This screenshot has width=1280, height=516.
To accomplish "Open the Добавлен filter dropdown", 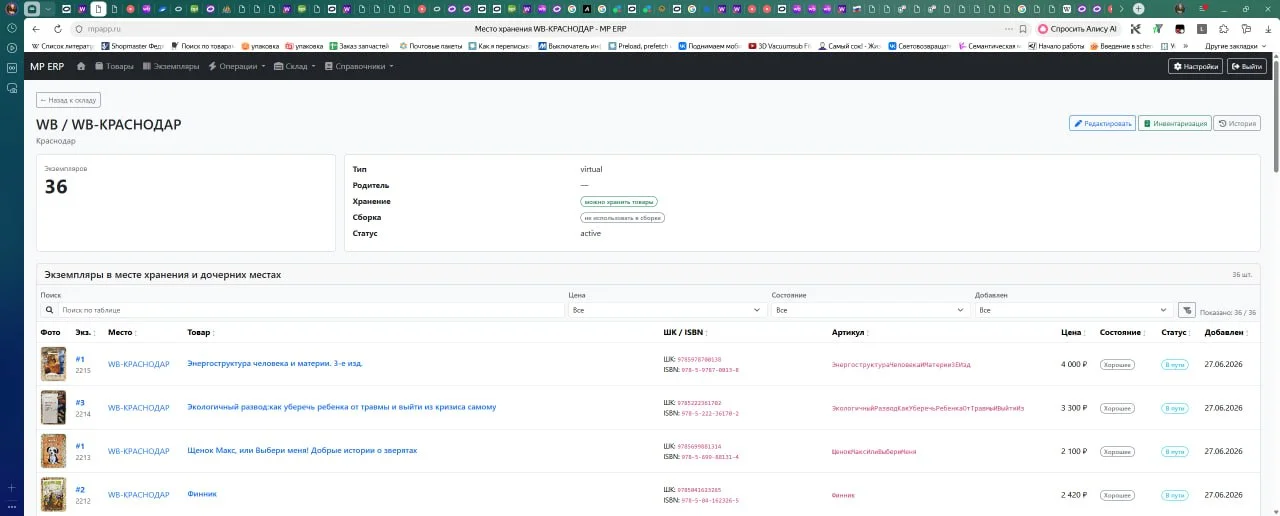I will (x=1073, y=310).
